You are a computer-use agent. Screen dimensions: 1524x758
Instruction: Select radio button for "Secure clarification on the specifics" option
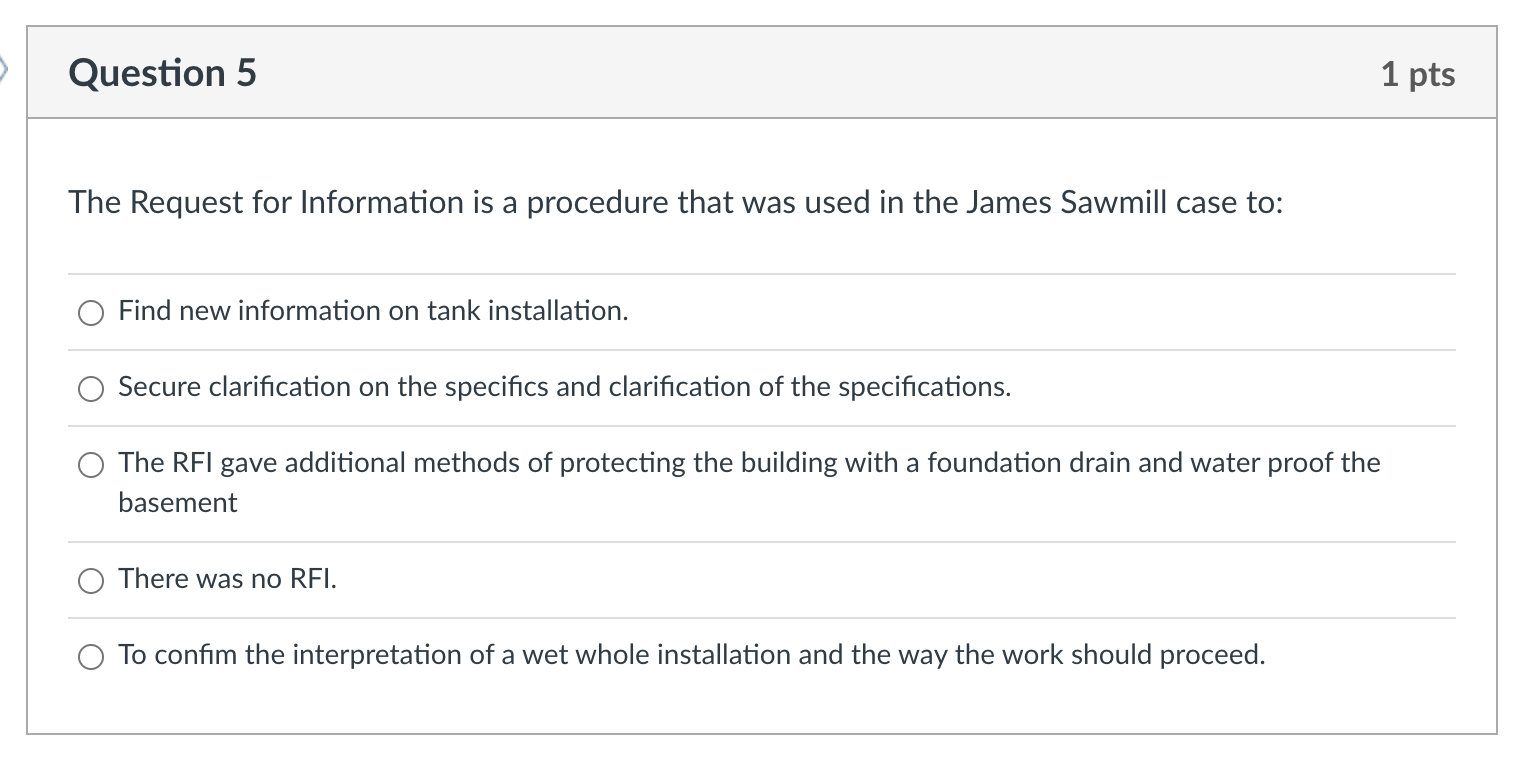click(x=90, y=389)
